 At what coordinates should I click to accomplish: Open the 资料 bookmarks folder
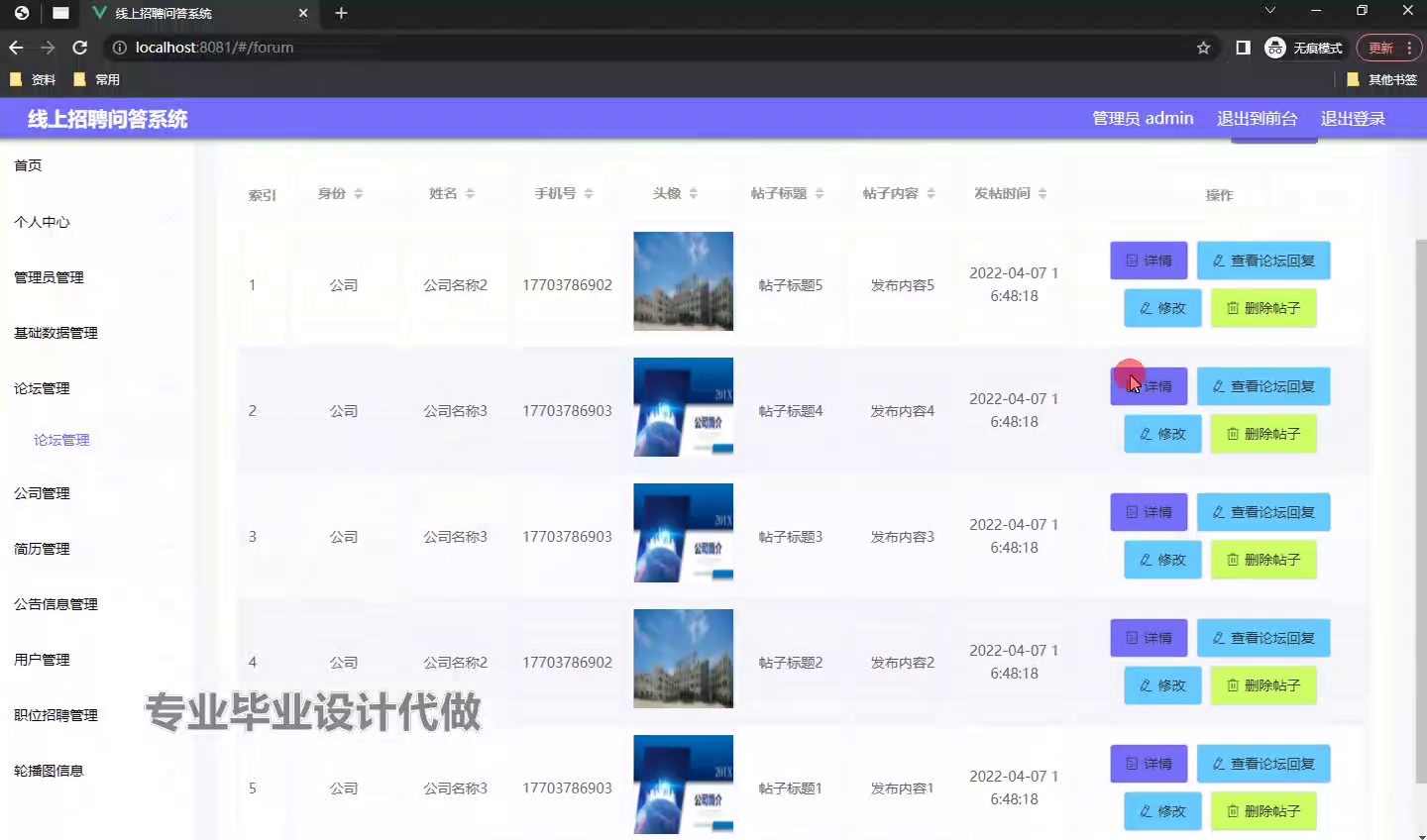click(x=33, y=79)
